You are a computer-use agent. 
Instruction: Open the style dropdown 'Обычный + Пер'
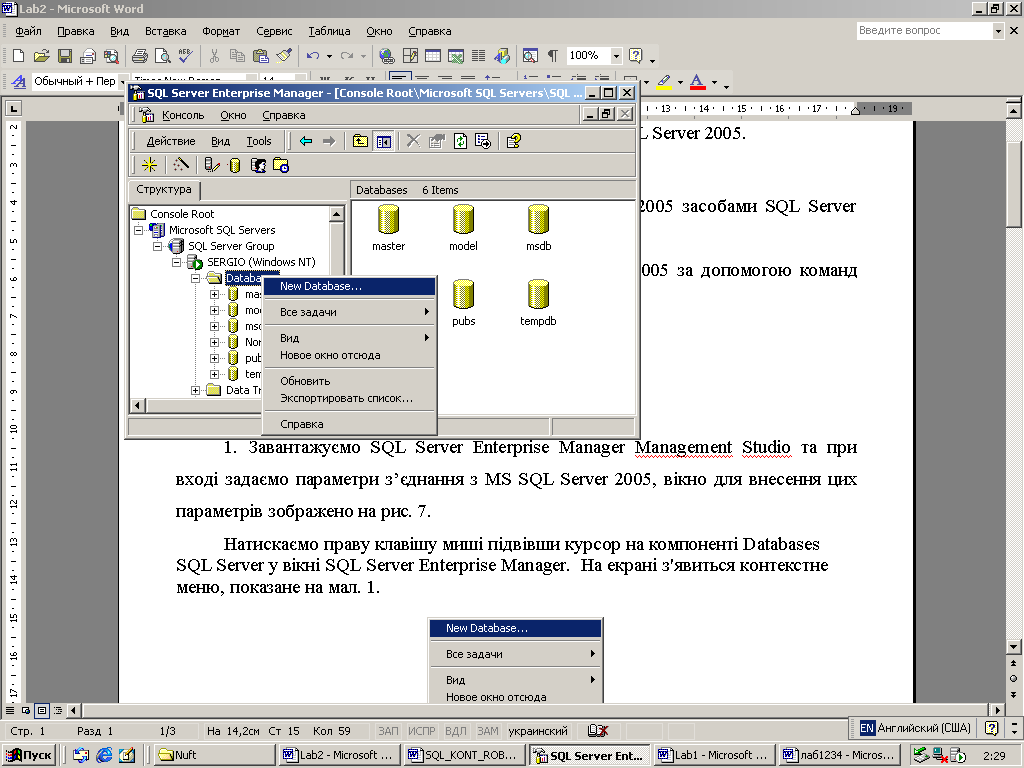pyautogui.click(x=122, y=82)
